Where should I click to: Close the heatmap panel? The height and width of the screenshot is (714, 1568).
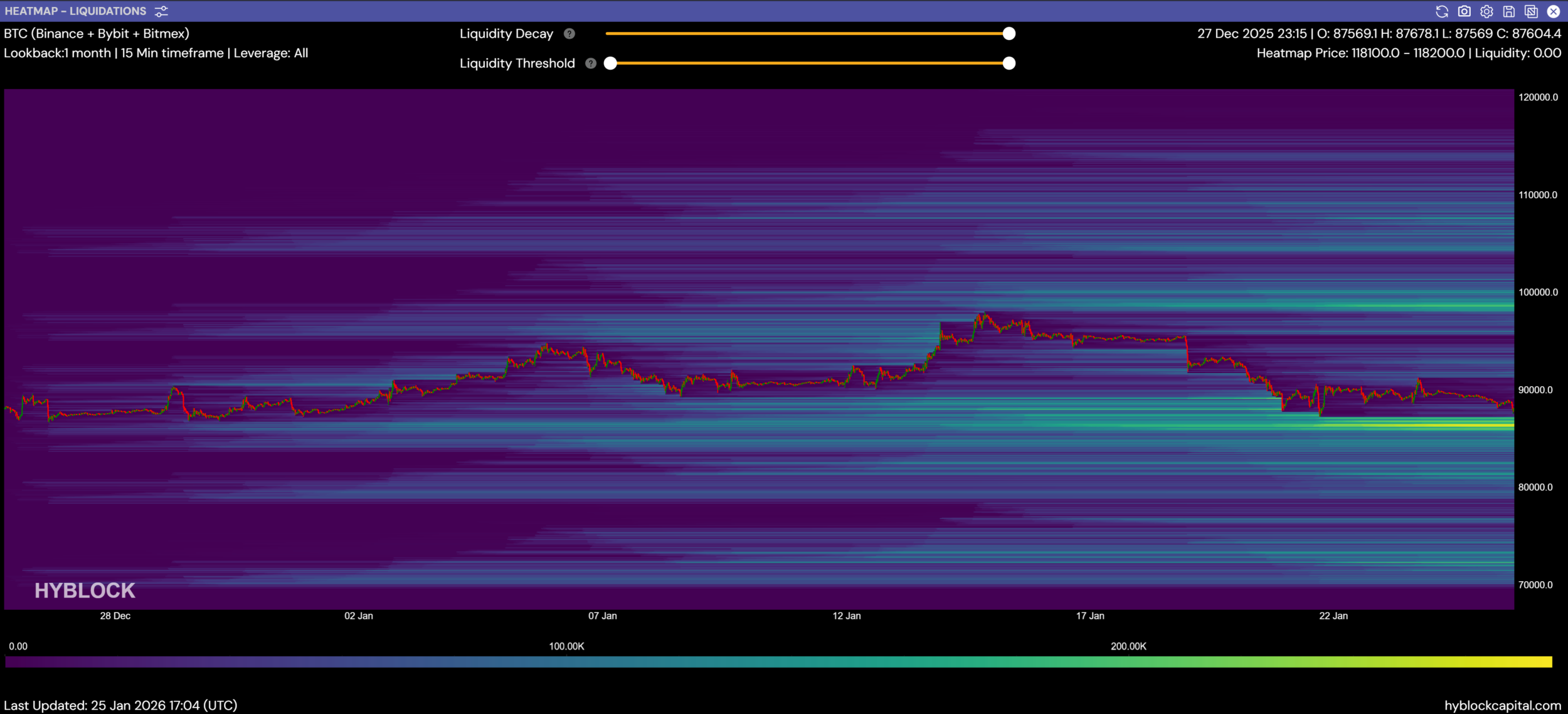[1554, 11]
